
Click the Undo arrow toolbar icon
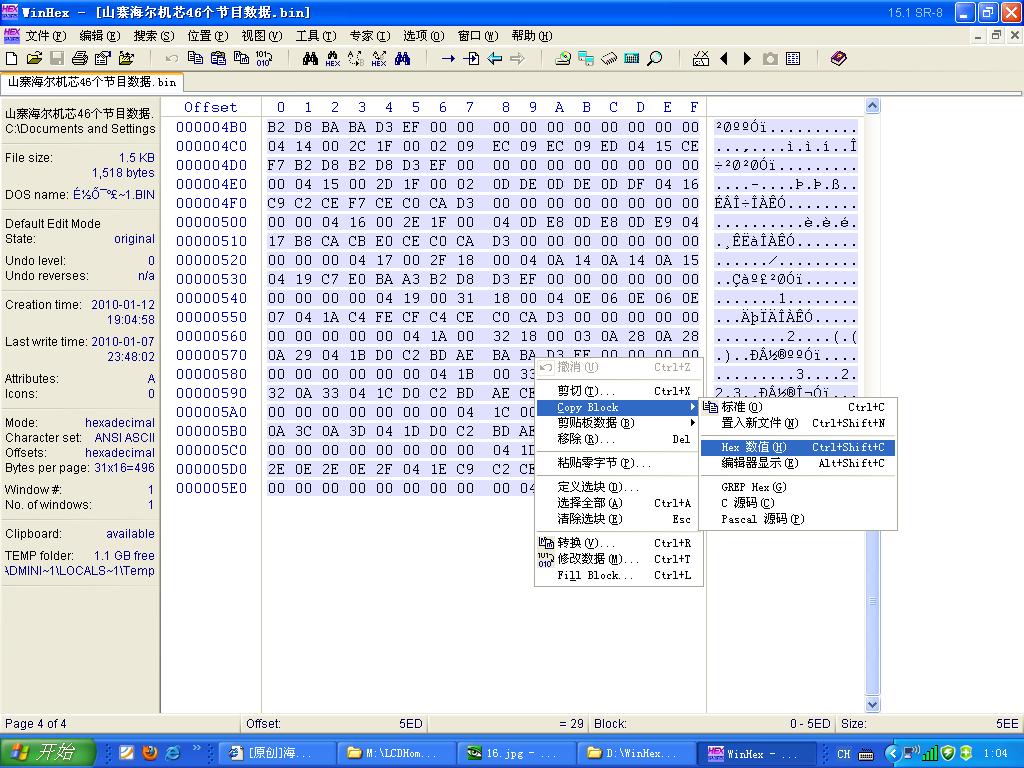(172, 59)
